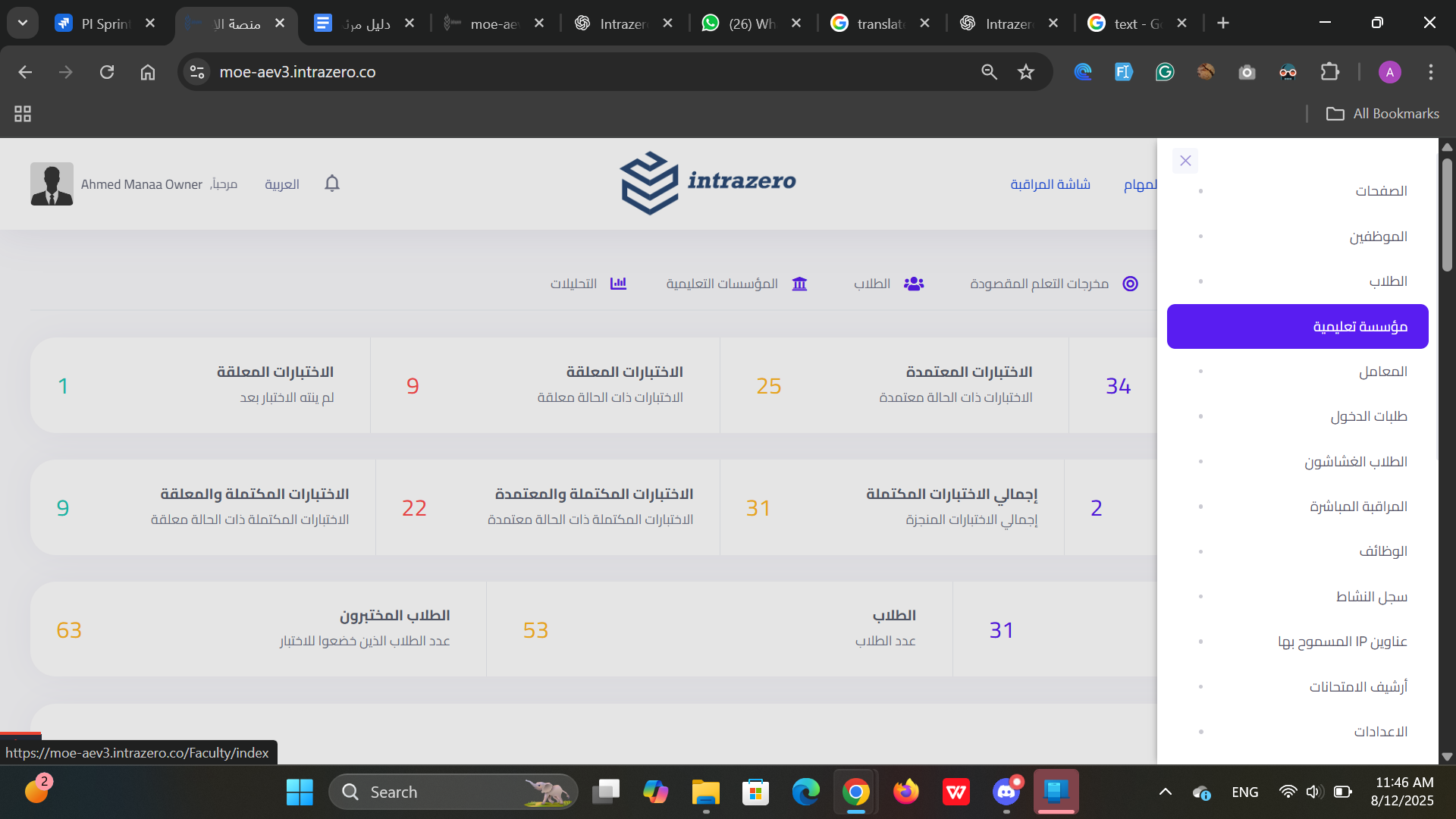Click the address bar URL field
The height and width of the screenshot is (819, 1456).
click(x=531, y=72)
